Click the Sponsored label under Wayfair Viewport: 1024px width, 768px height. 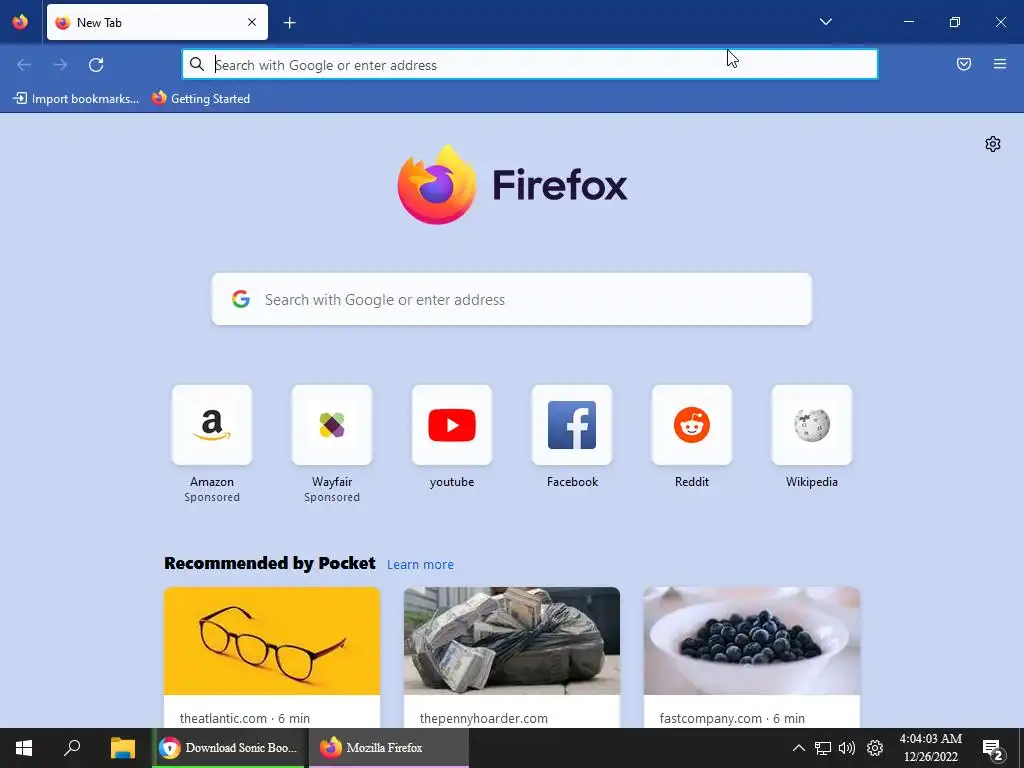coord(332,497)
